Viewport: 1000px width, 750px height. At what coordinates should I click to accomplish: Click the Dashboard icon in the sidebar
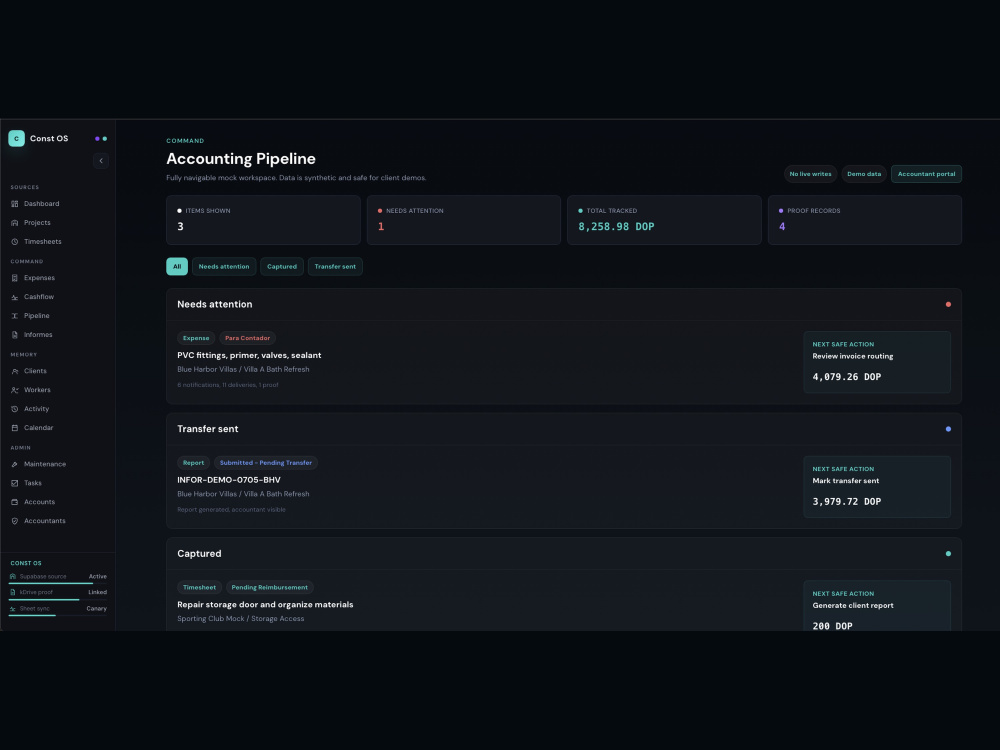(15, 204)
